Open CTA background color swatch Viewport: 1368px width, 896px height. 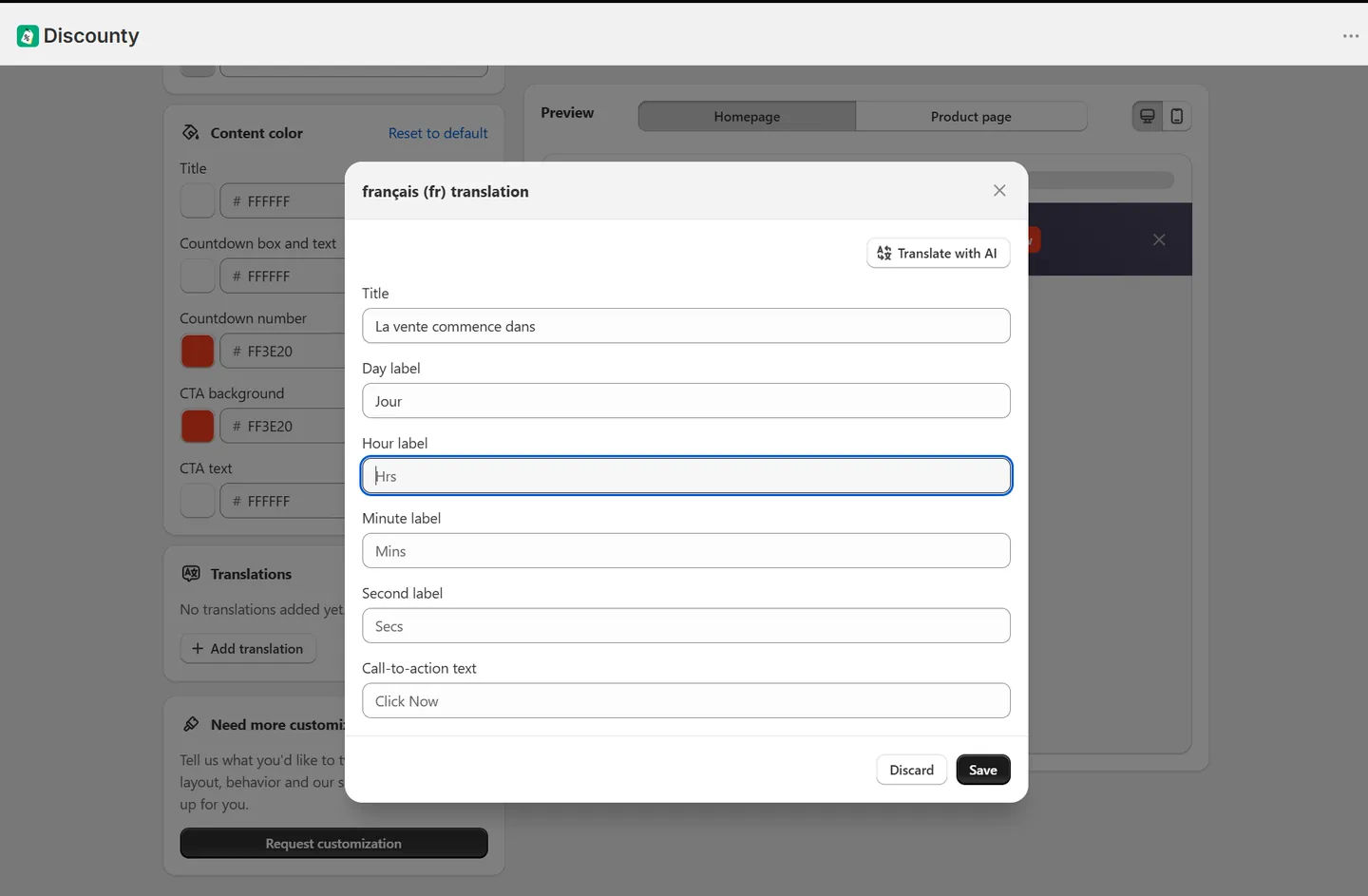point(198,427)
